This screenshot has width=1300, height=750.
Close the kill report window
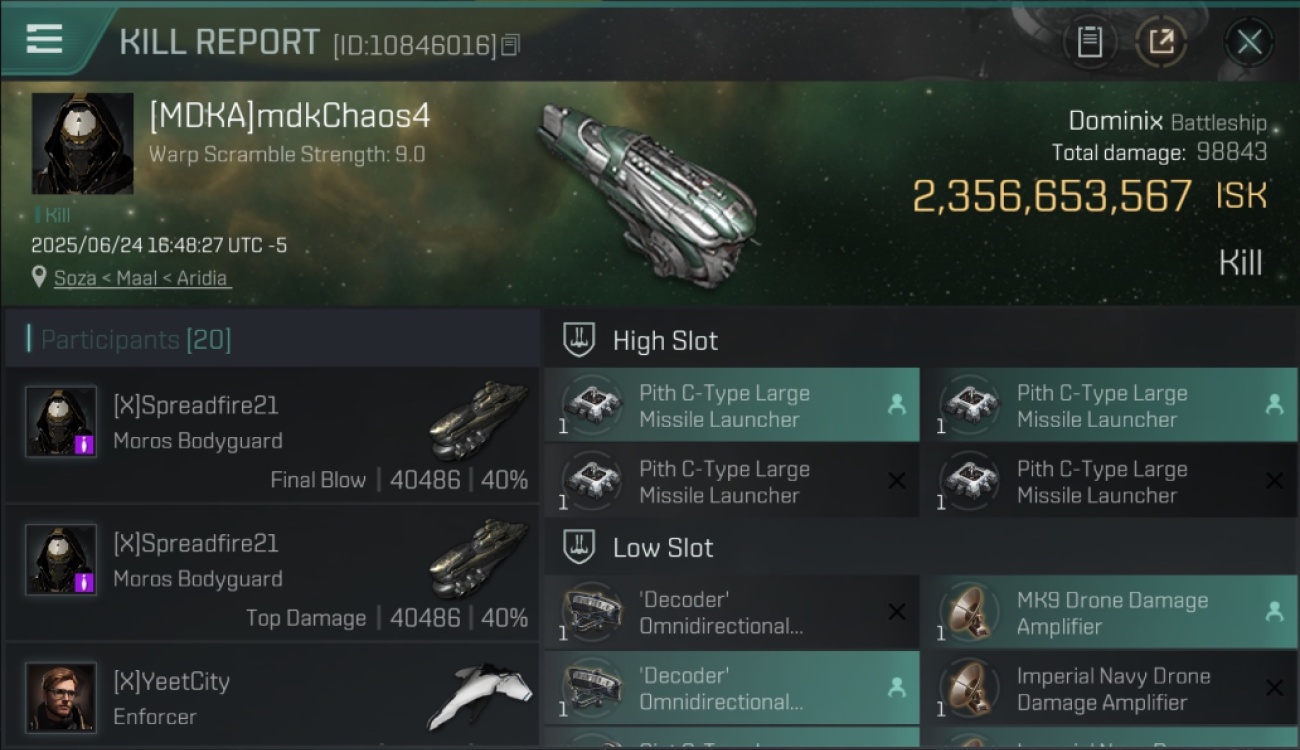point(1249,42)
